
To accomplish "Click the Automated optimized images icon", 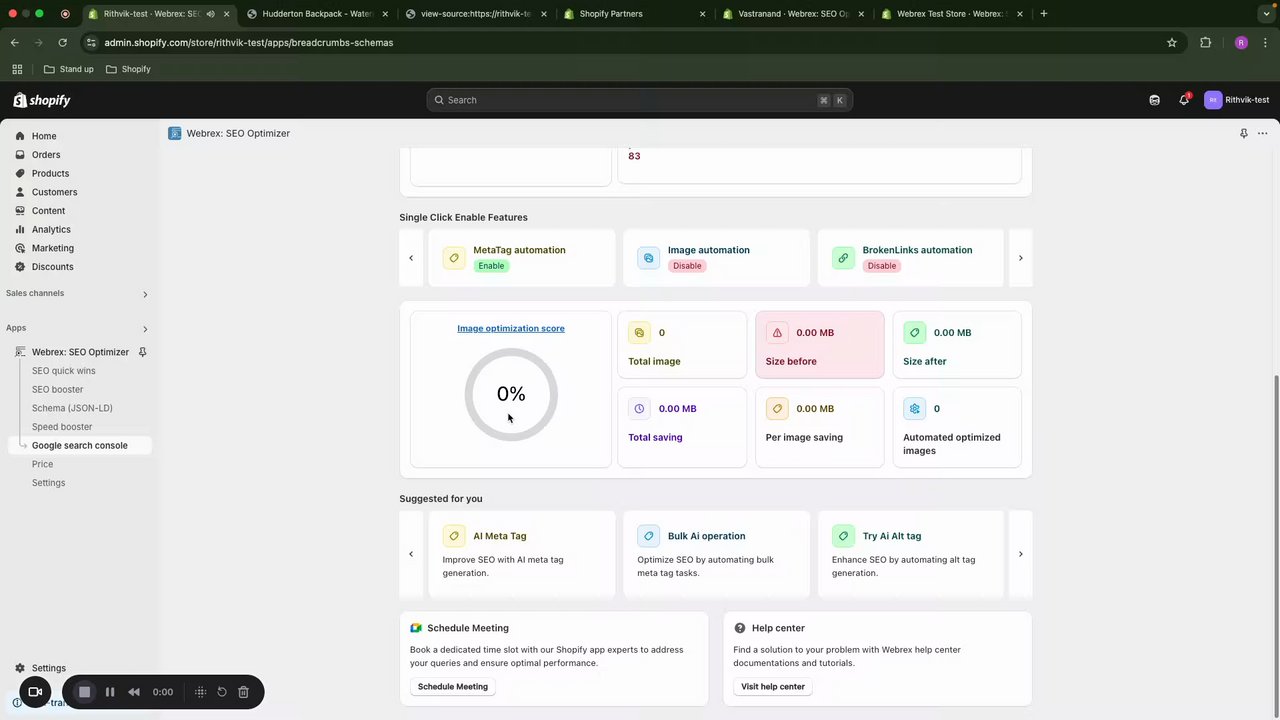I will [x=914, y=409].
